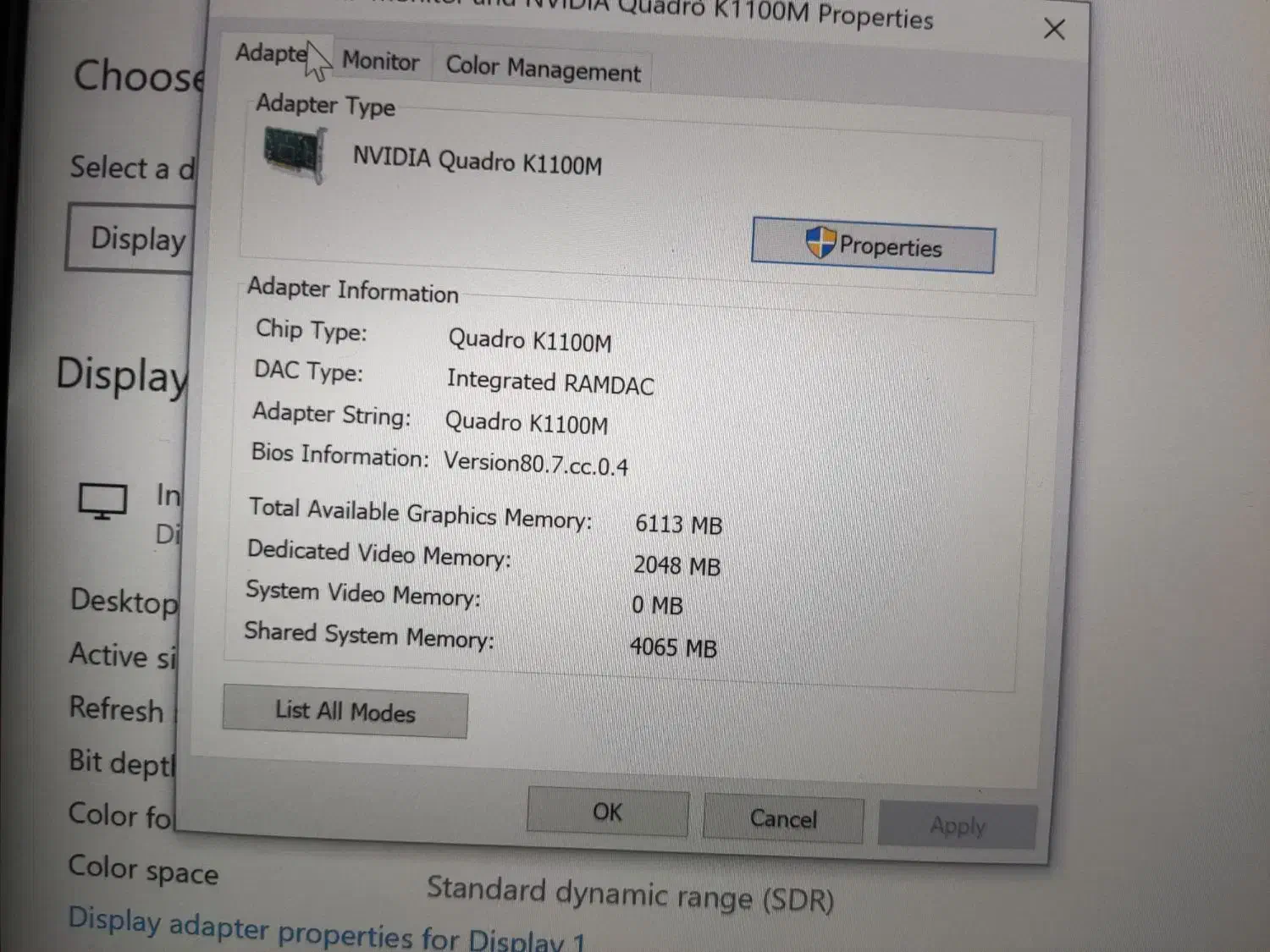Image resolution: width=1270 pixels, height=952 pixels.
Task: Cancel the adapter properties dialog
Action: 783,818
